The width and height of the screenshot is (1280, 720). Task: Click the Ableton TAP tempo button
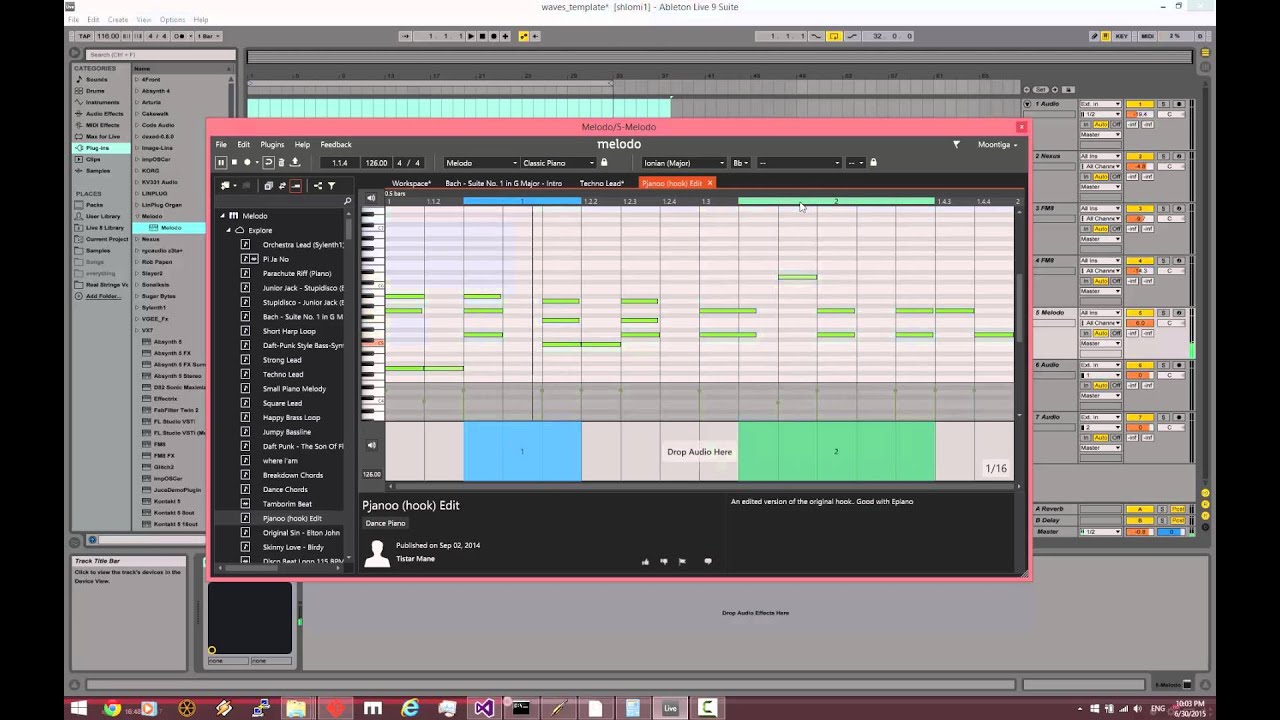point(83,36)
